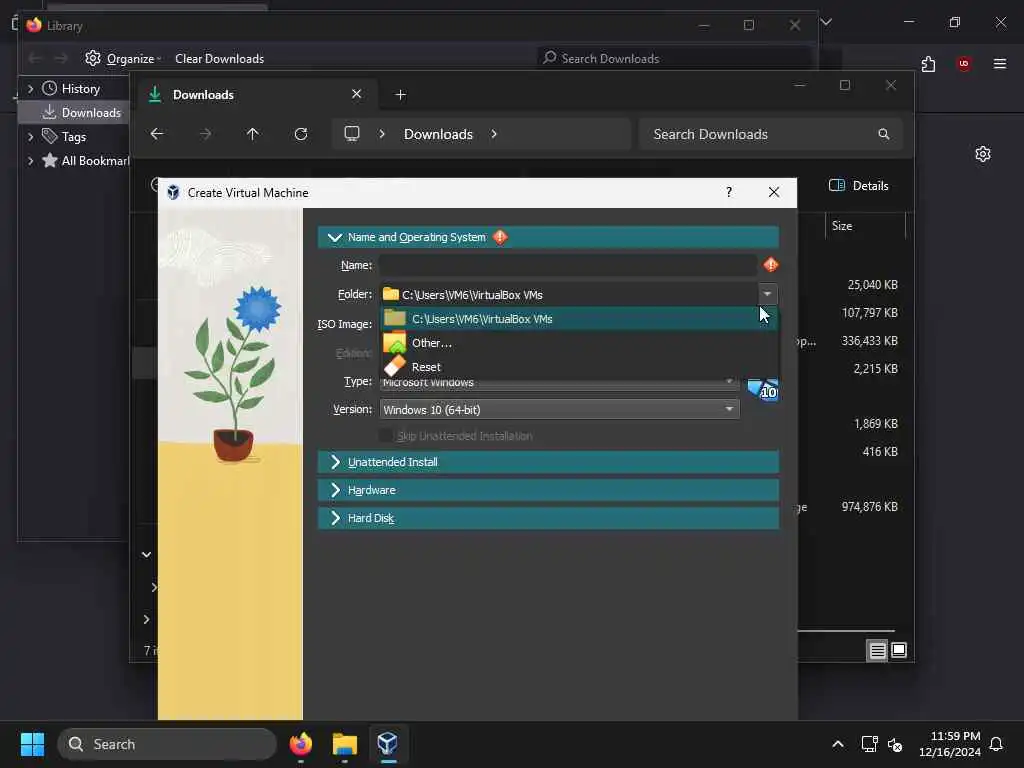Expand the Unattended Install section

[548, 462]
